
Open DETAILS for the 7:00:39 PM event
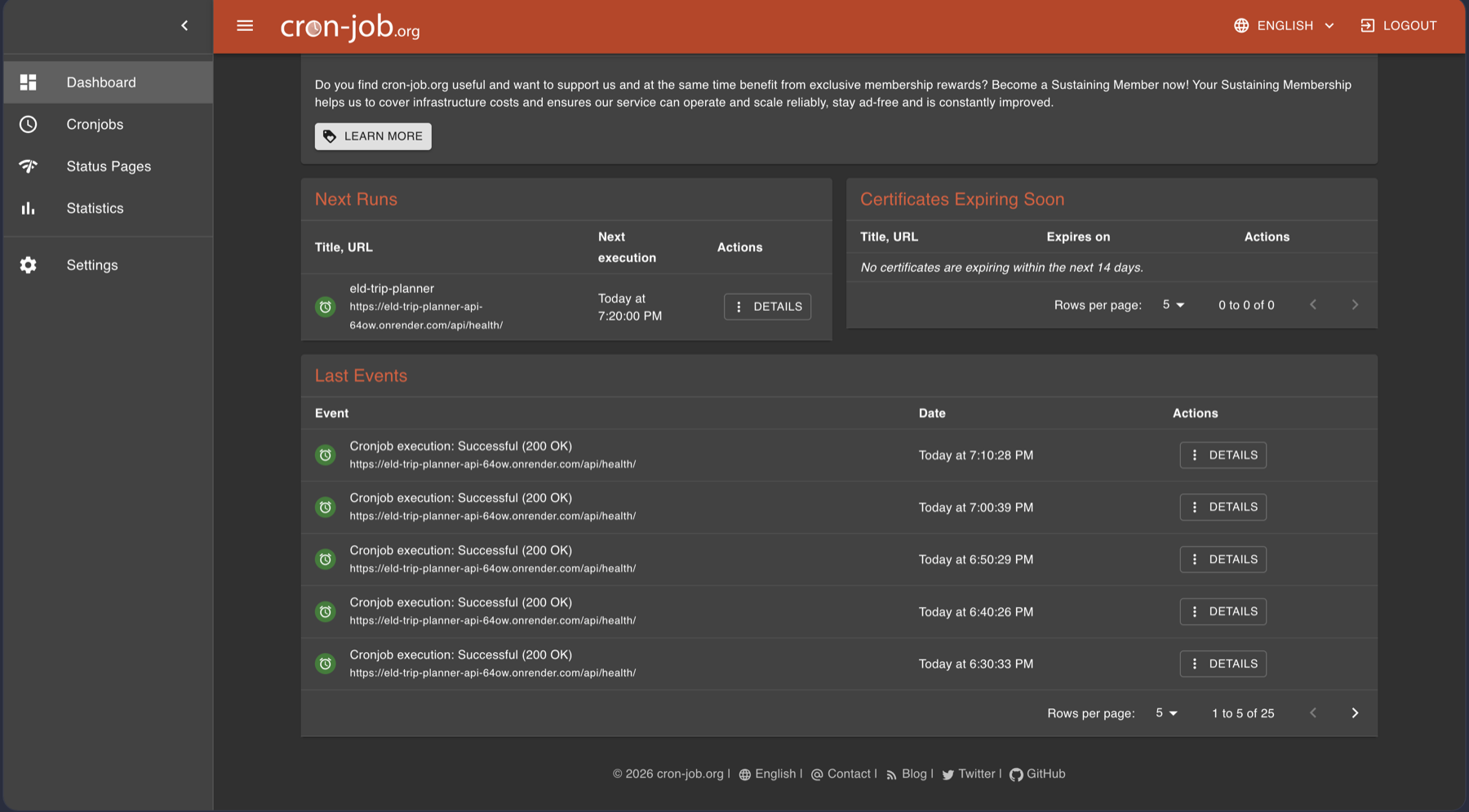tap(1223, 507)
